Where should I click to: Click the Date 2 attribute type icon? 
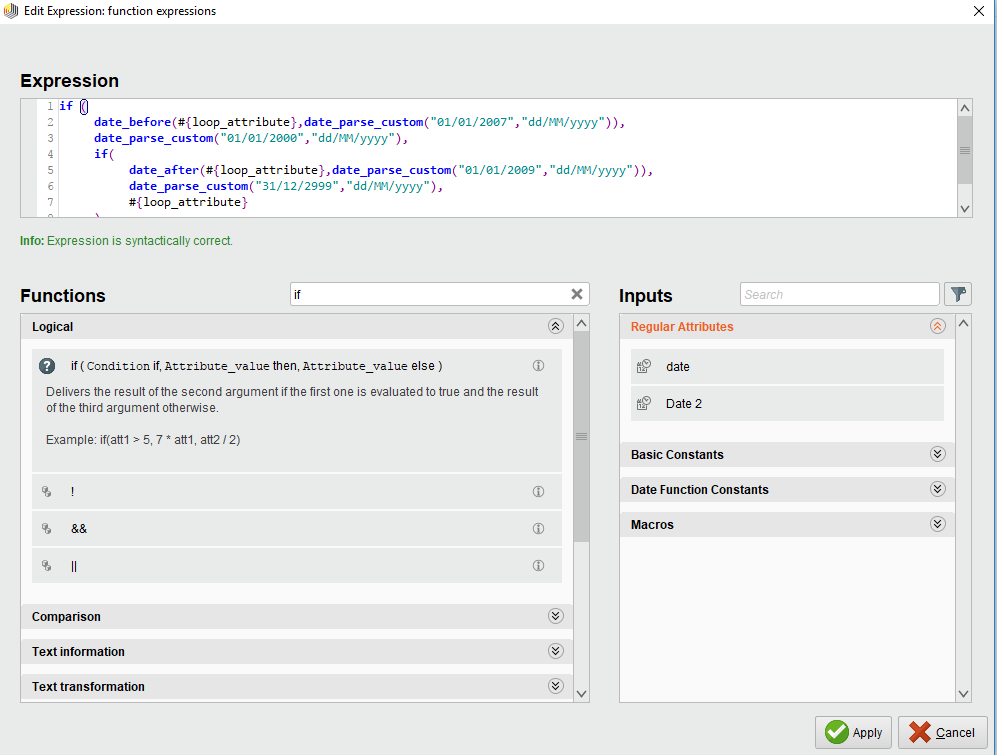point(643,403)
